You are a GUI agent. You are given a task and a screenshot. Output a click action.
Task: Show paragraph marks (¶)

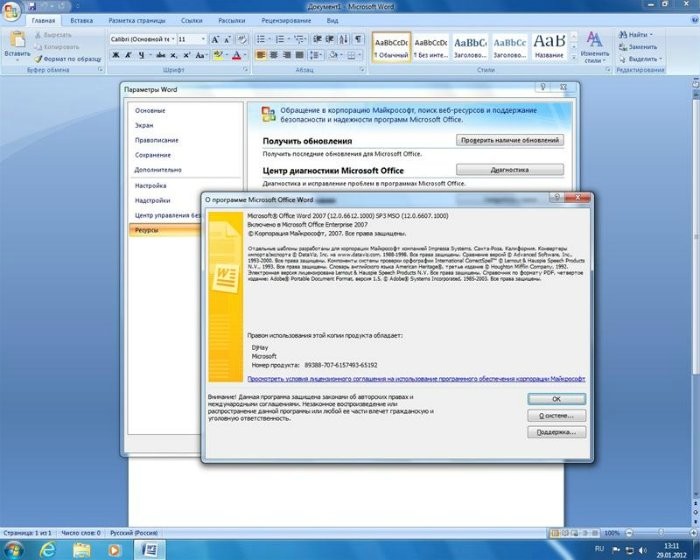pos(358,40)
